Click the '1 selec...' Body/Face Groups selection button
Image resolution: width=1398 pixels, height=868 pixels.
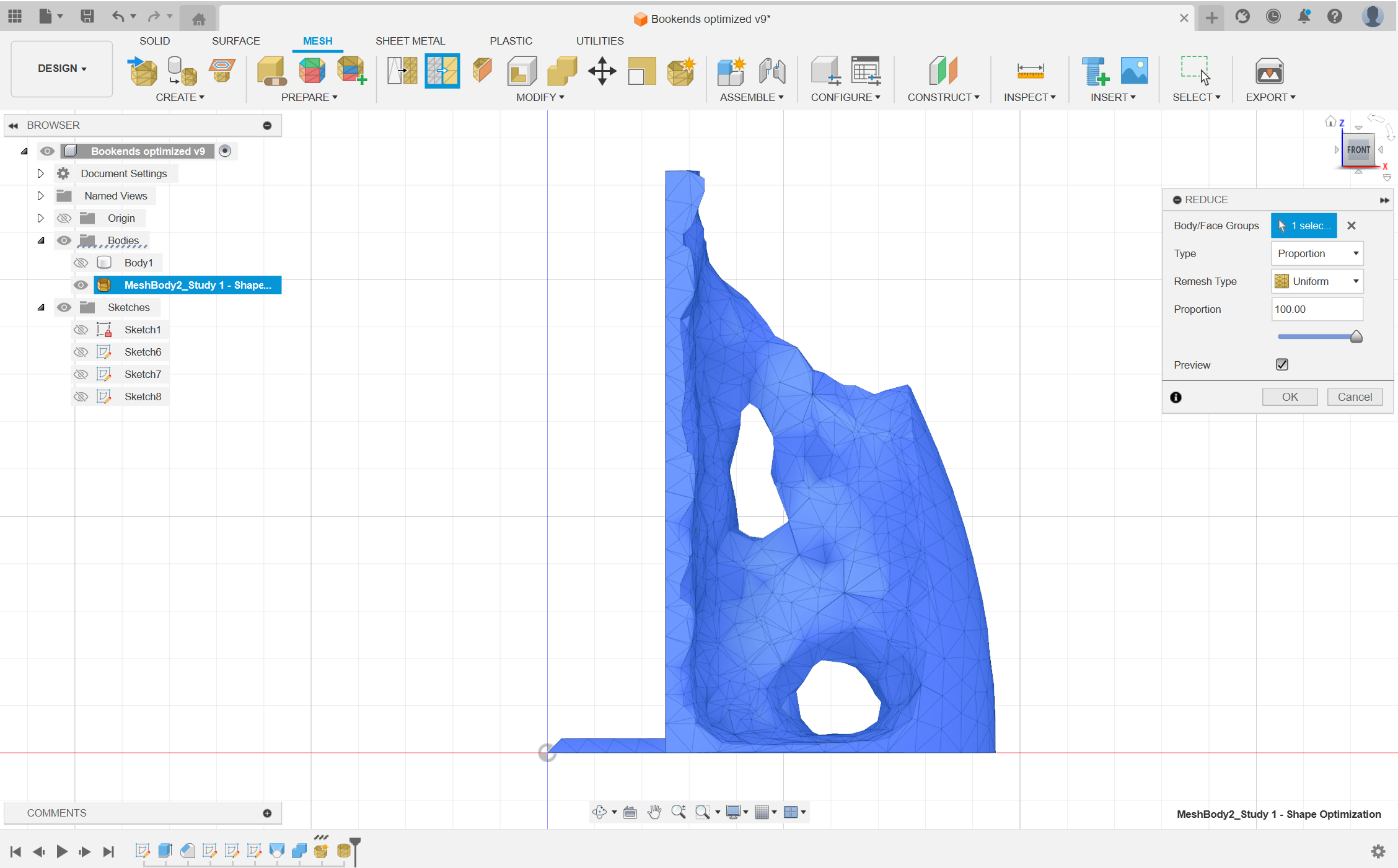coord(1304,226)
